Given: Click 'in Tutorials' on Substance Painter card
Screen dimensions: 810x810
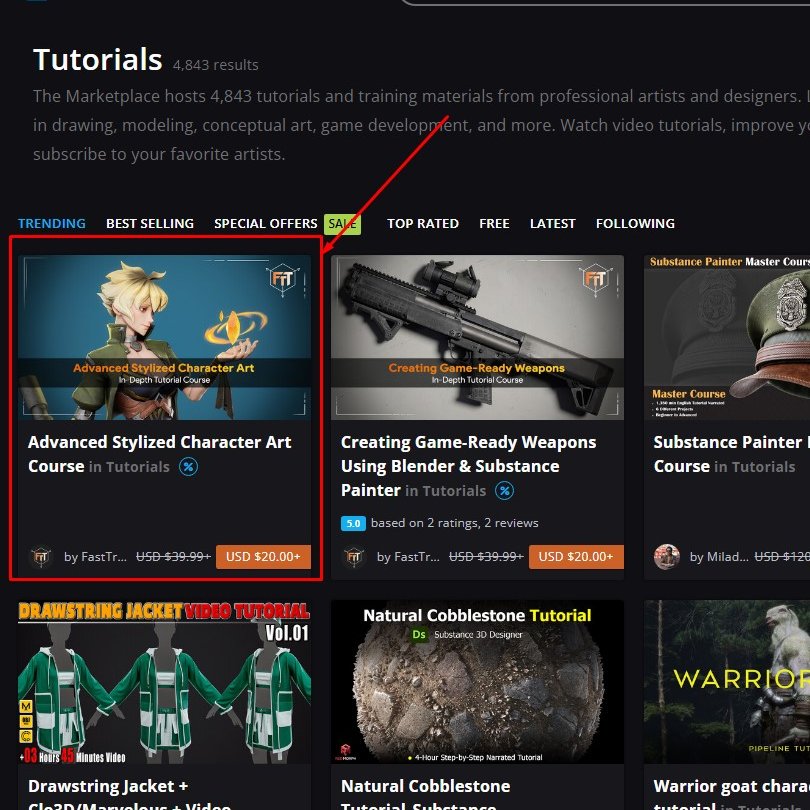Looking at the screenshot, I should click(x=755, y=467).
